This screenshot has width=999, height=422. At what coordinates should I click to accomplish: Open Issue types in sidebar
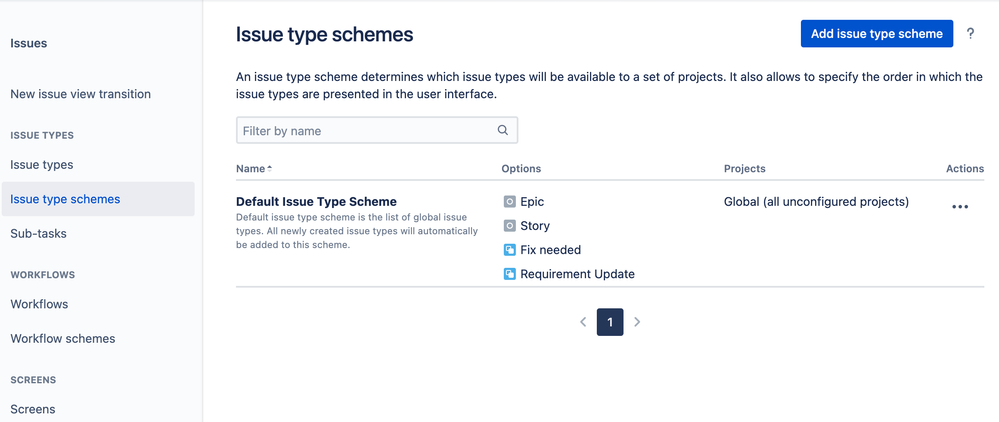42,164
